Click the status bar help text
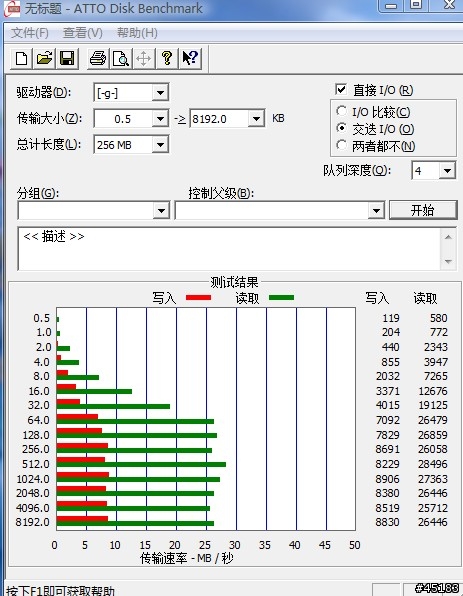Image resolution: width=463 pixels, height=596 pixels. [x=61, y=590]
